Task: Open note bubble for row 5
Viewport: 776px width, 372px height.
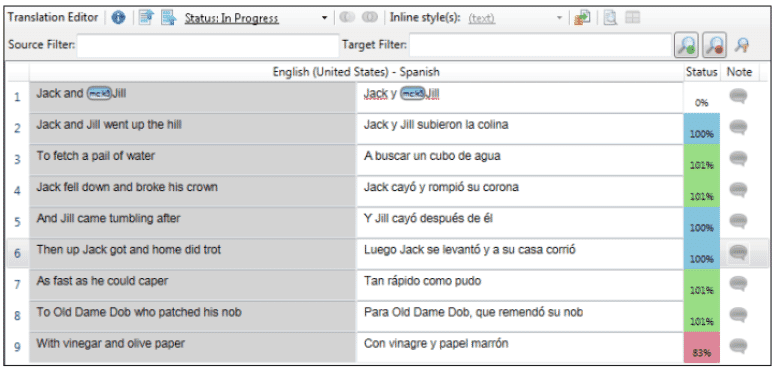Action: click(x=738, y=221)
